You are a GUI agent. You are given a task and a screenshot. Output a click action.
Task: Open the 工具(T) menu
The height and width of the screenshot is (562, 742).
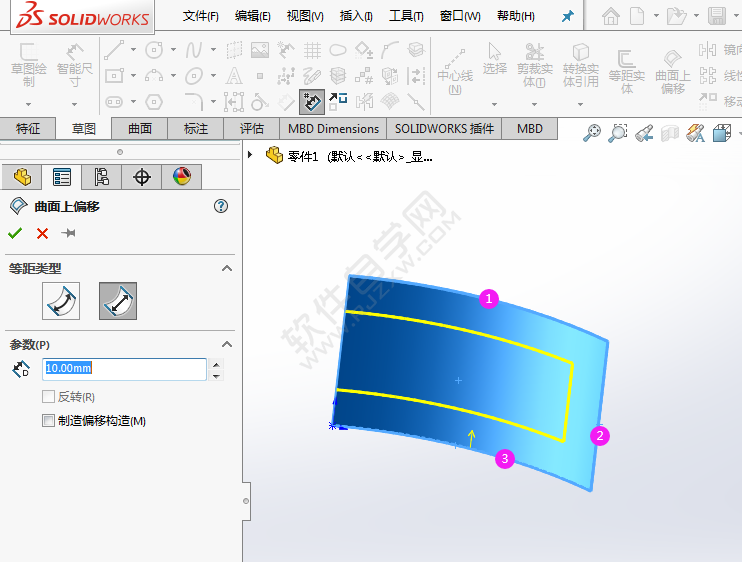pyautogui.click(x=406, y=16)
